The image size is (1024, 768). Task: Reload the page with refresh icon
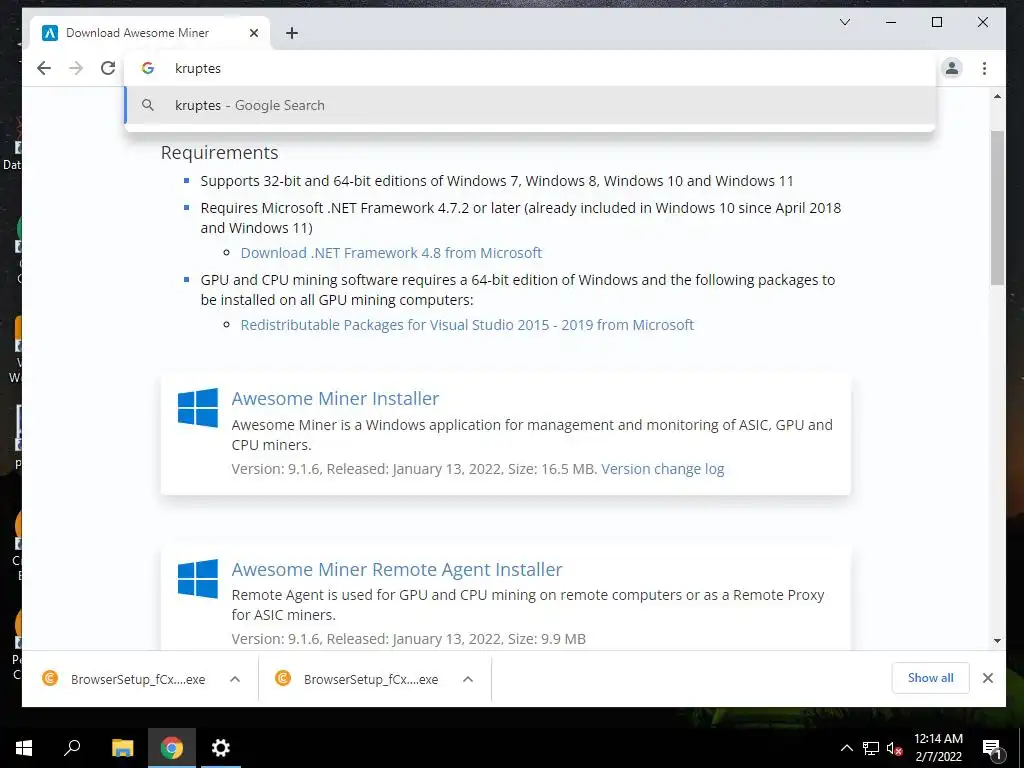point(108,68)
